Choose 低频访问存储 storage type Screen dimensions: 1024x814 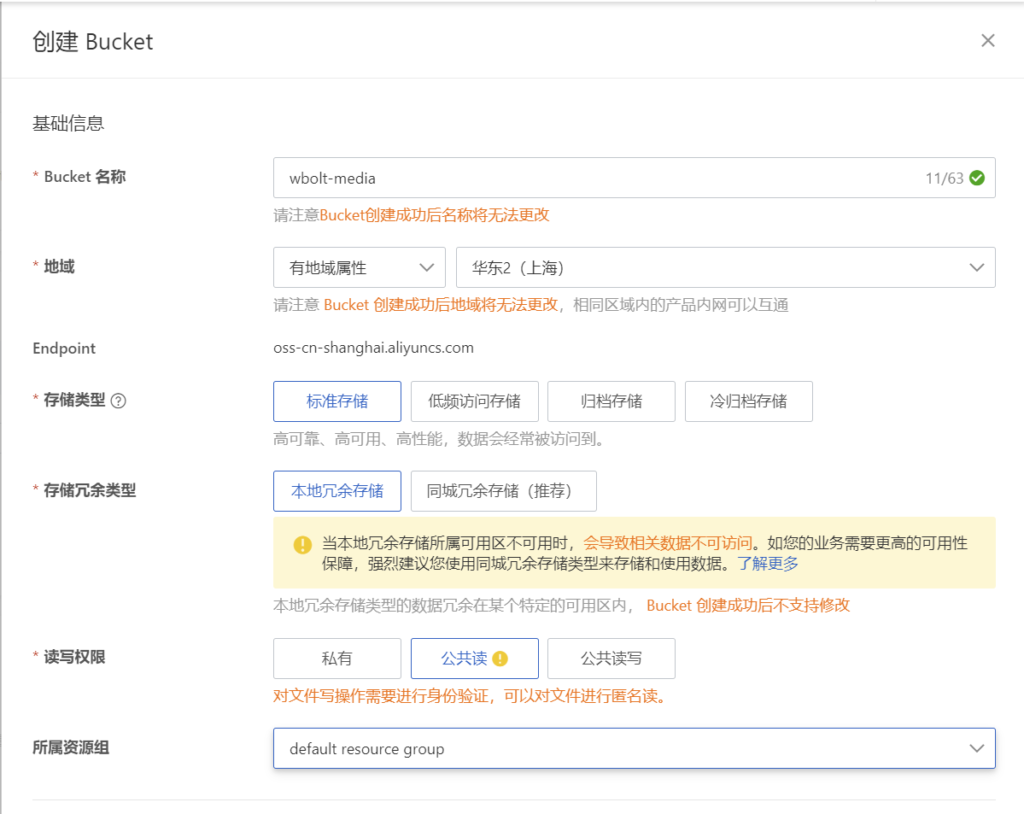click(474, 401)
